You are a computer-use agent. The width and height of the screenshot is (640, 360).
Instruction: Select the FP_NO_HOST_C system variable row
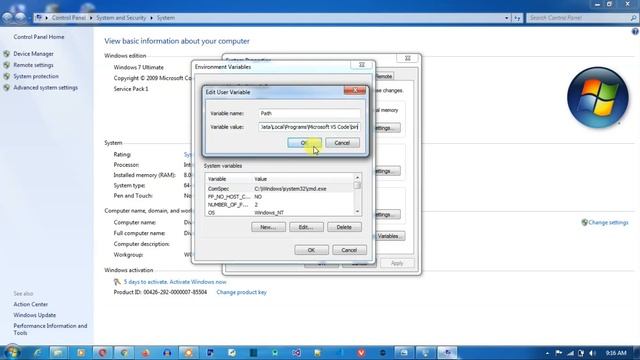point(280,197)
